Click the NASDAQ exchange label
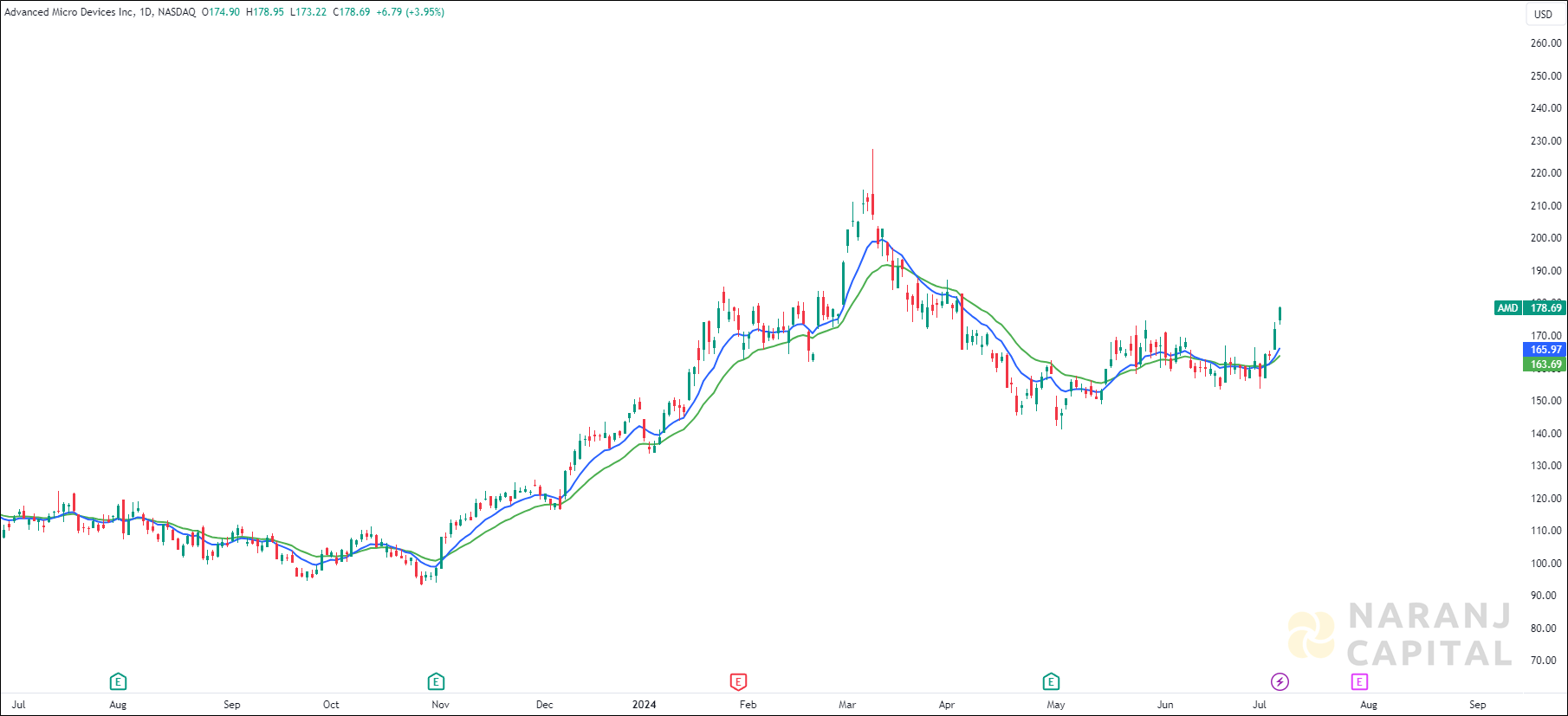The height and width of the screenshot is (716, 1568). coord(177,12)
